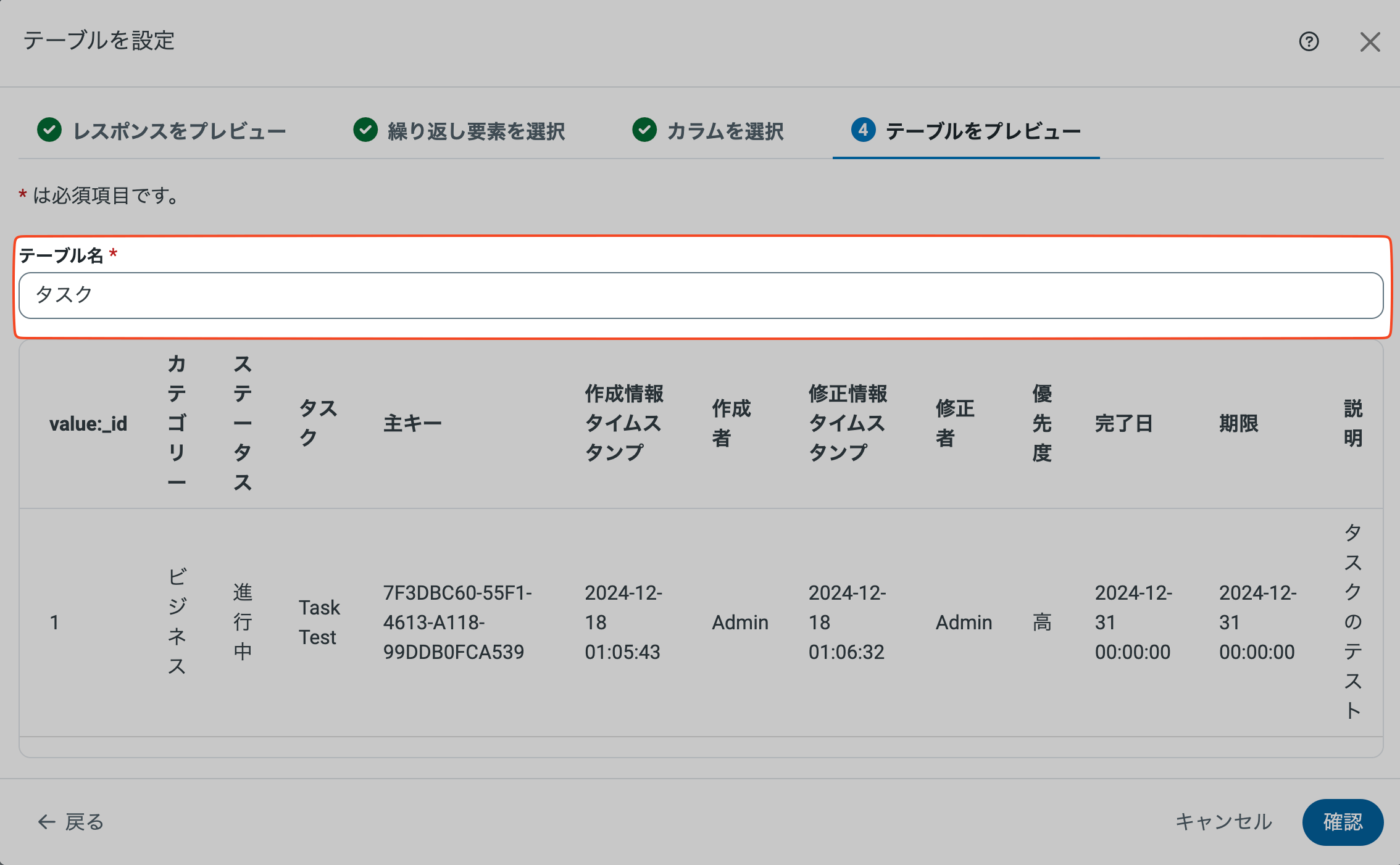Select テーブルをプレビュー step tab

tap(983, 131)
